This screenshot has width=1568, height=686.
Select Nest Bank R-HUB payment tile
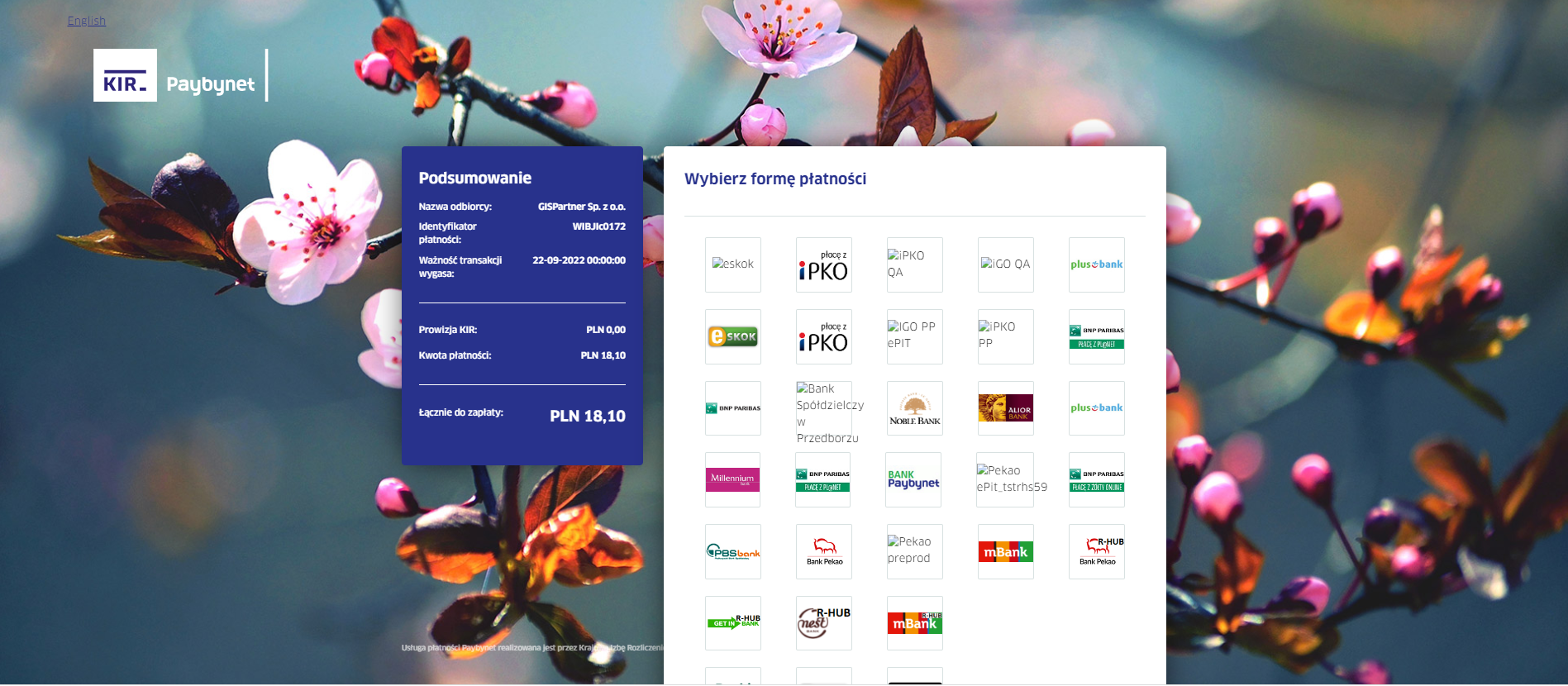pos(824,623)
